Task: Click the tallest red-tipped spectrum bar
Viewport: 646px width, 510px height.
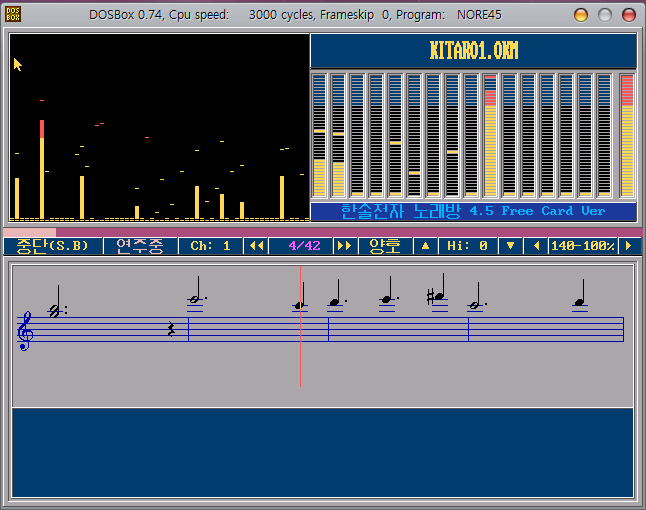Action: click(x=42, y=169)
